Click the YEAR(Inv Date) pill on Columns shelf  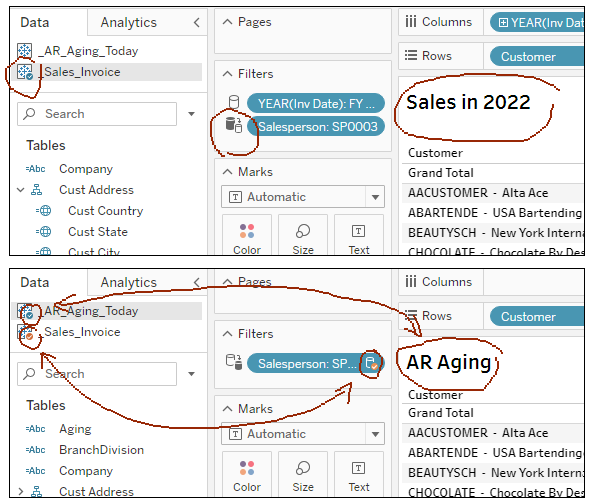click(x=538, y=23)
